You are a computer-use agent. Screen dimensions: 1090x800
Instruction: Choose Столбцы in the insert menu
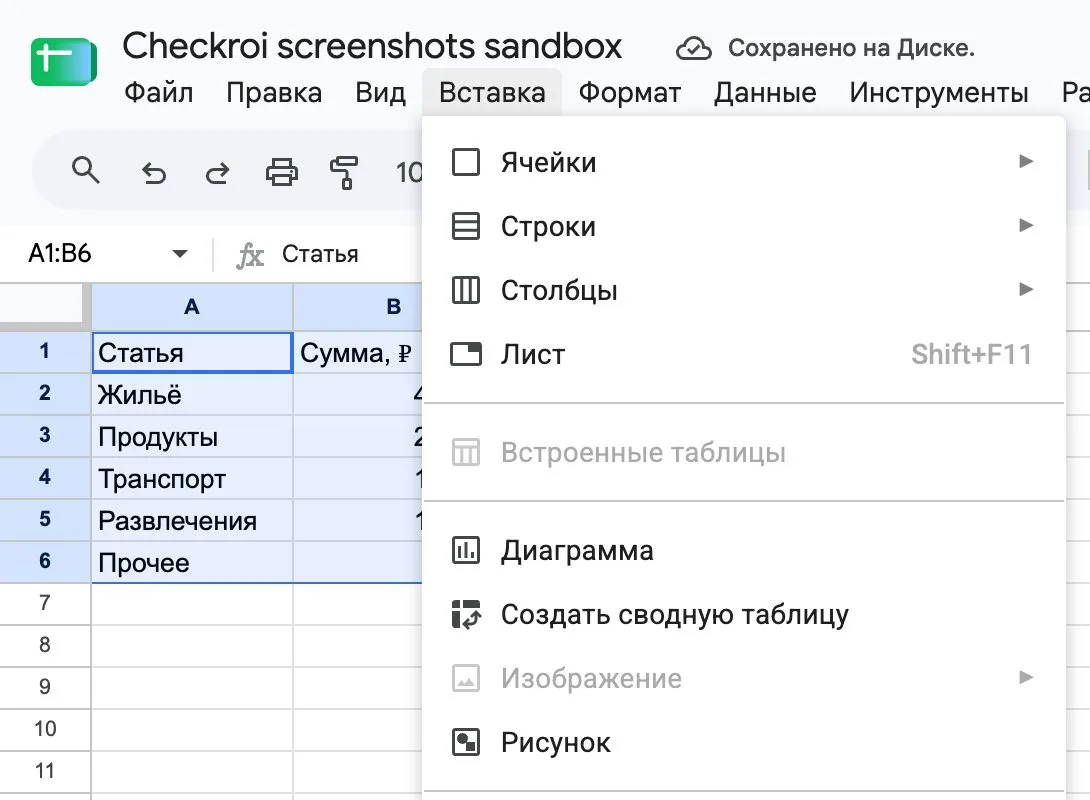click(744, 290)
